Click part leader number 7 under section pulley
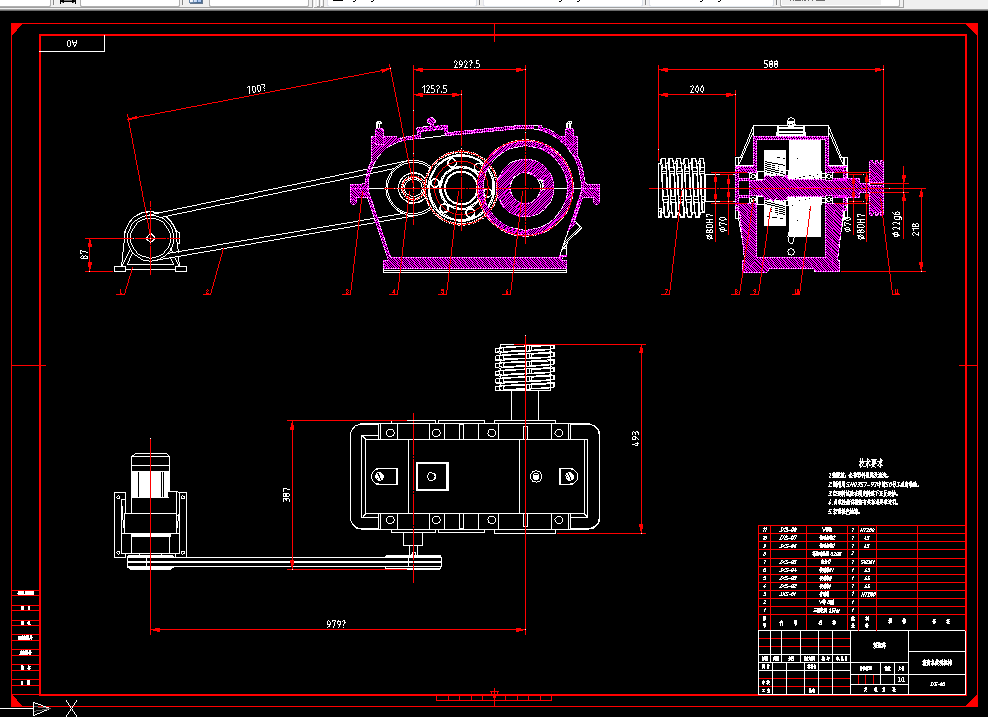The image size is (988, 717). [666, 292]
